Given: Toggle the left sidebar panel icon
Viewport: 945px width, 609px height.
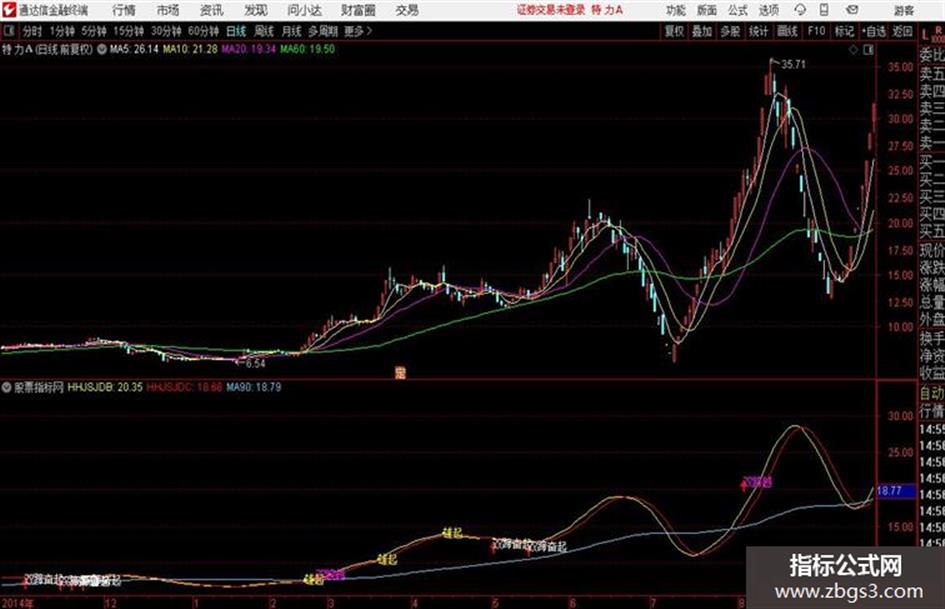Looking at the screenshot, I should 8,31.
